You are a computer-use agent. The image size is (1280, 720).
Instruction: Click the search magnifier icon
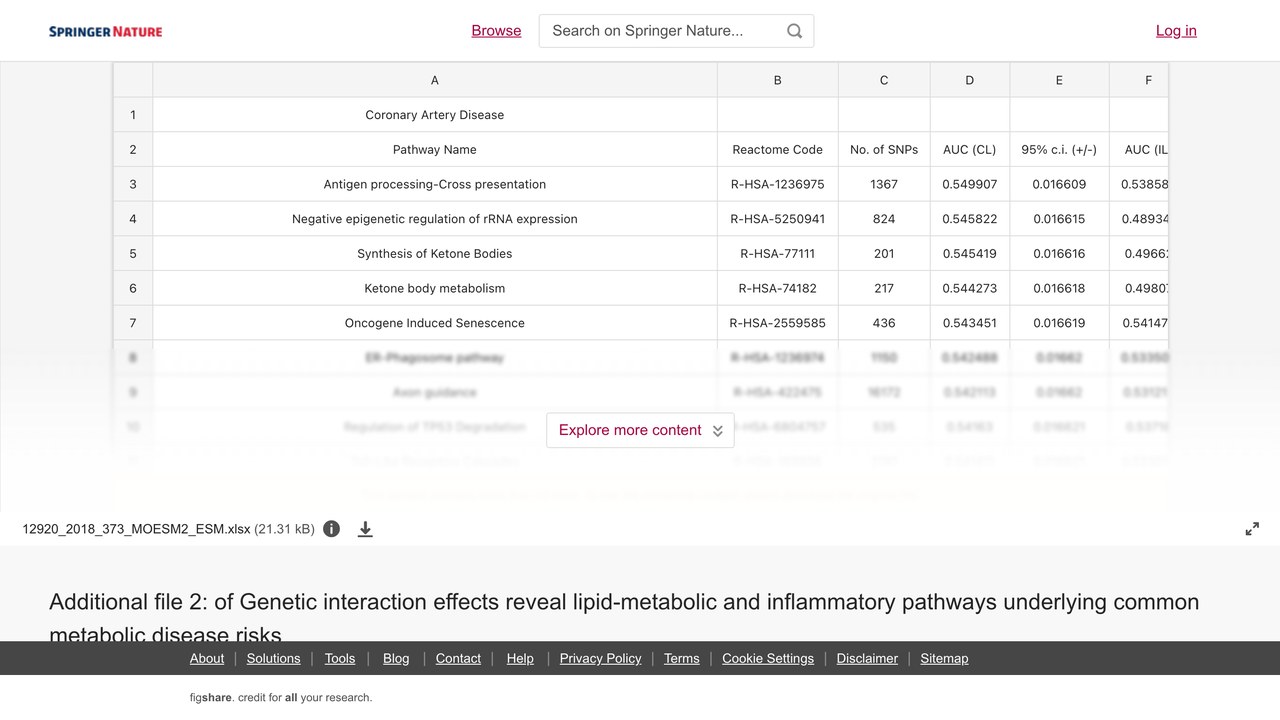click(794, 31)
